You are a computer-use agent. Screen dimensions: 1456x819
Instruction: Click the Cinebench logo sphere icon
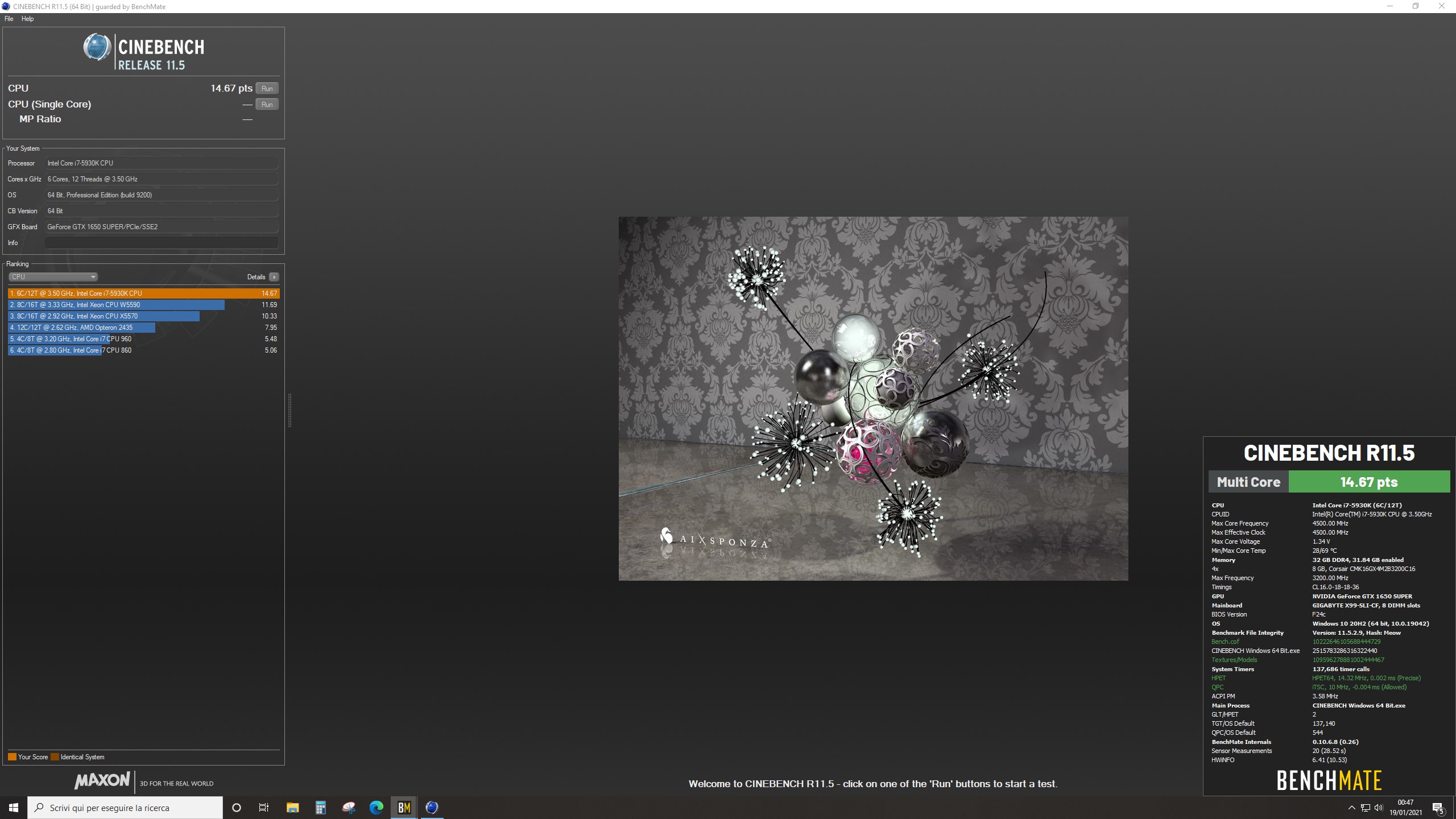[97, 47]
